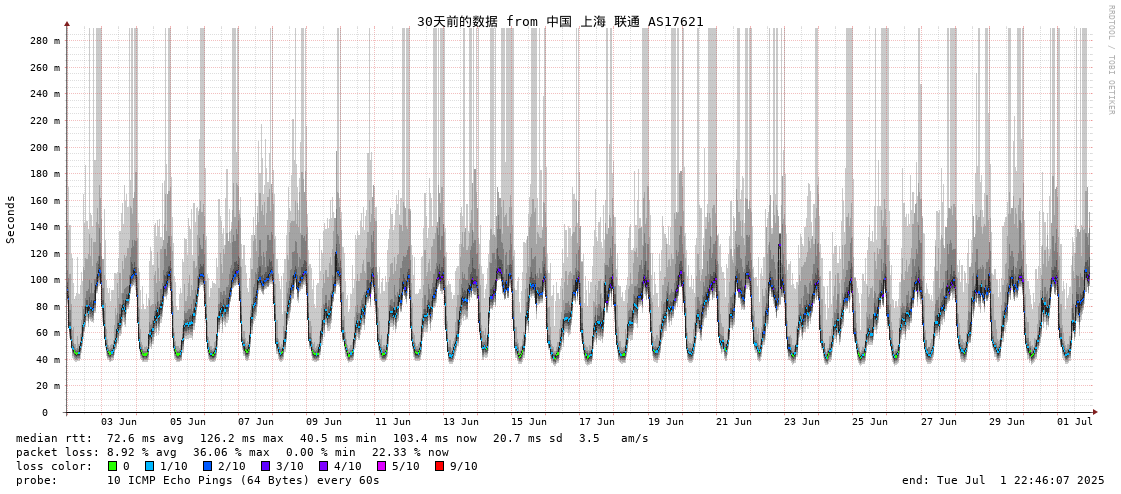Click the 09 Jun date label
Image resolution: width=1121 pixels, height=494 pixels.
point(324,422)
